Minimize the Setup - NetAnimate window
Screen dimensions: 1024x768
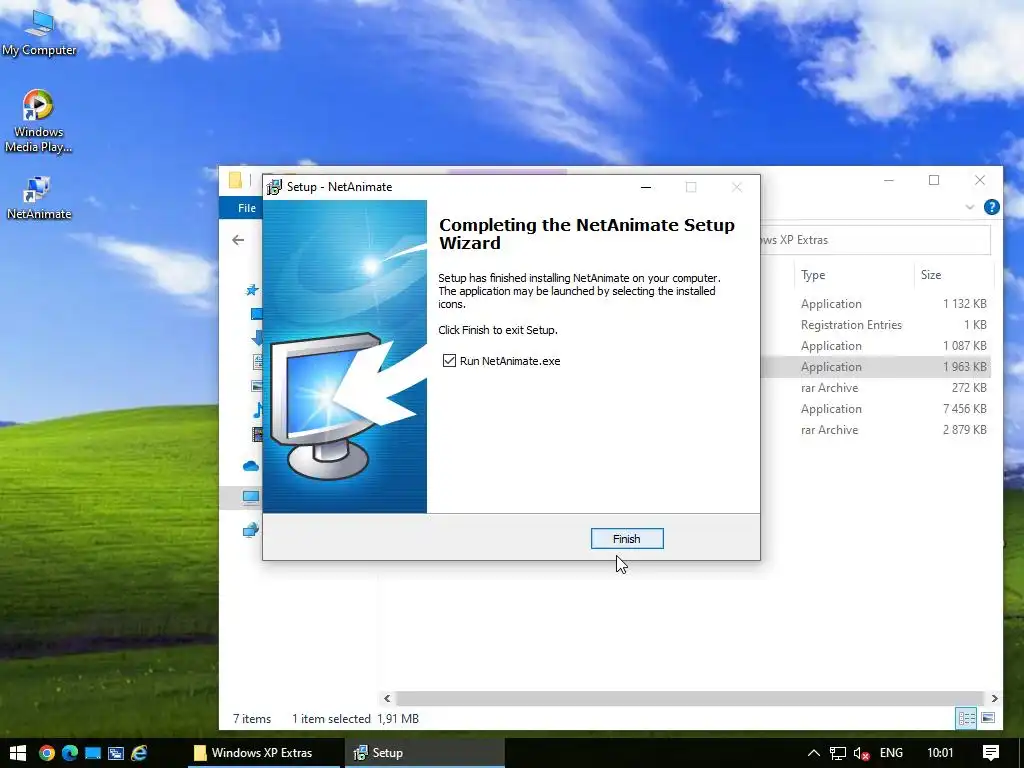646,187
